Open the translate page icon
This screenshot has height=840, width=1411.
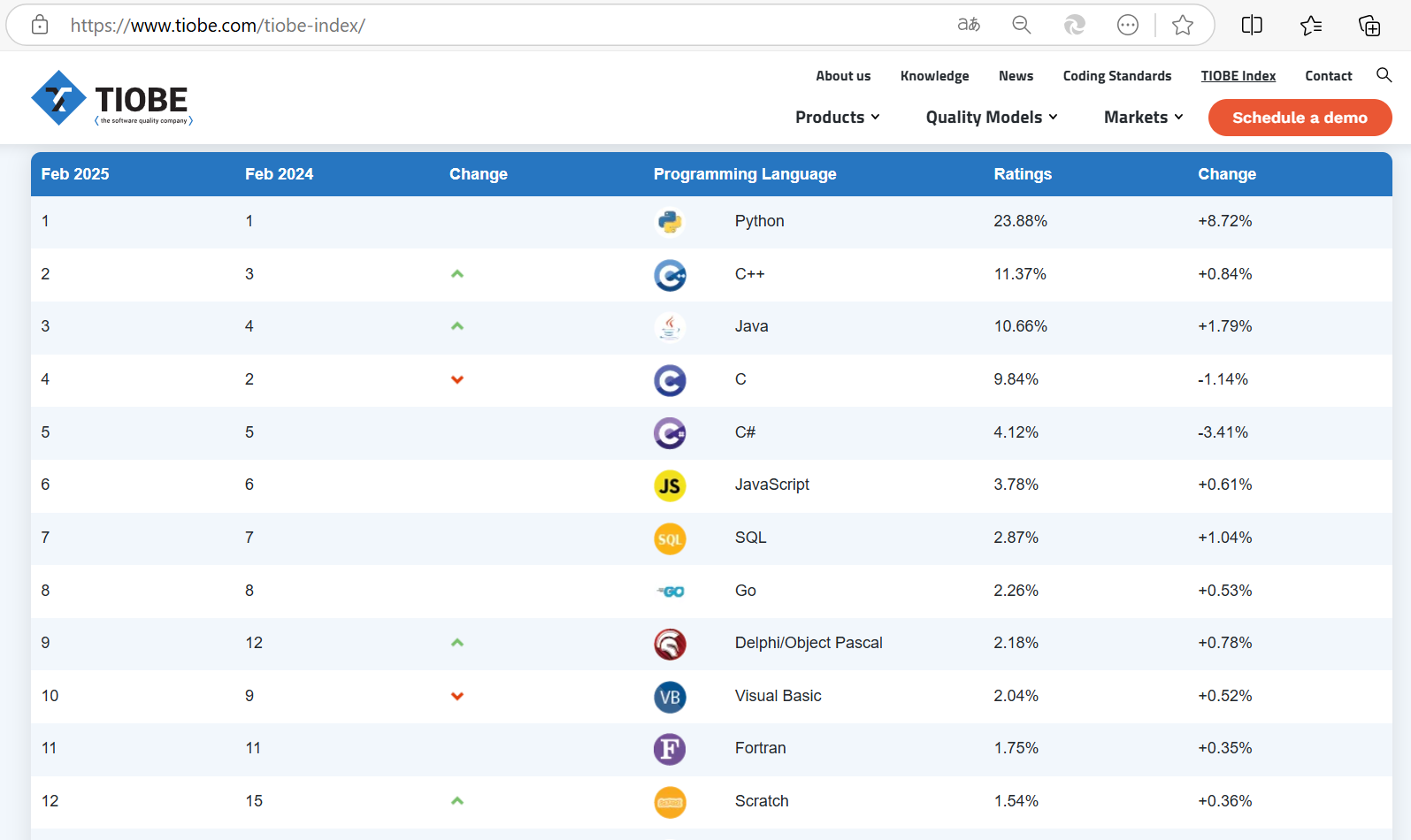pyautogui.click(x=969, y=25)
